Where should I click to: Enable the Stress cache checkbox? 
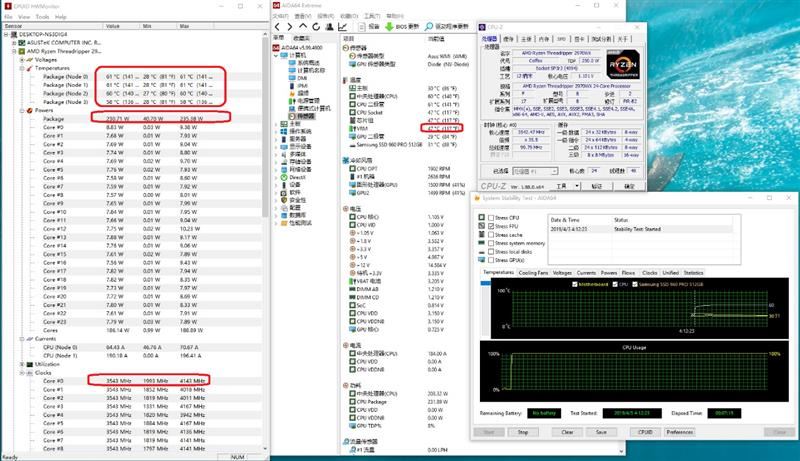(x=491, y=235)
